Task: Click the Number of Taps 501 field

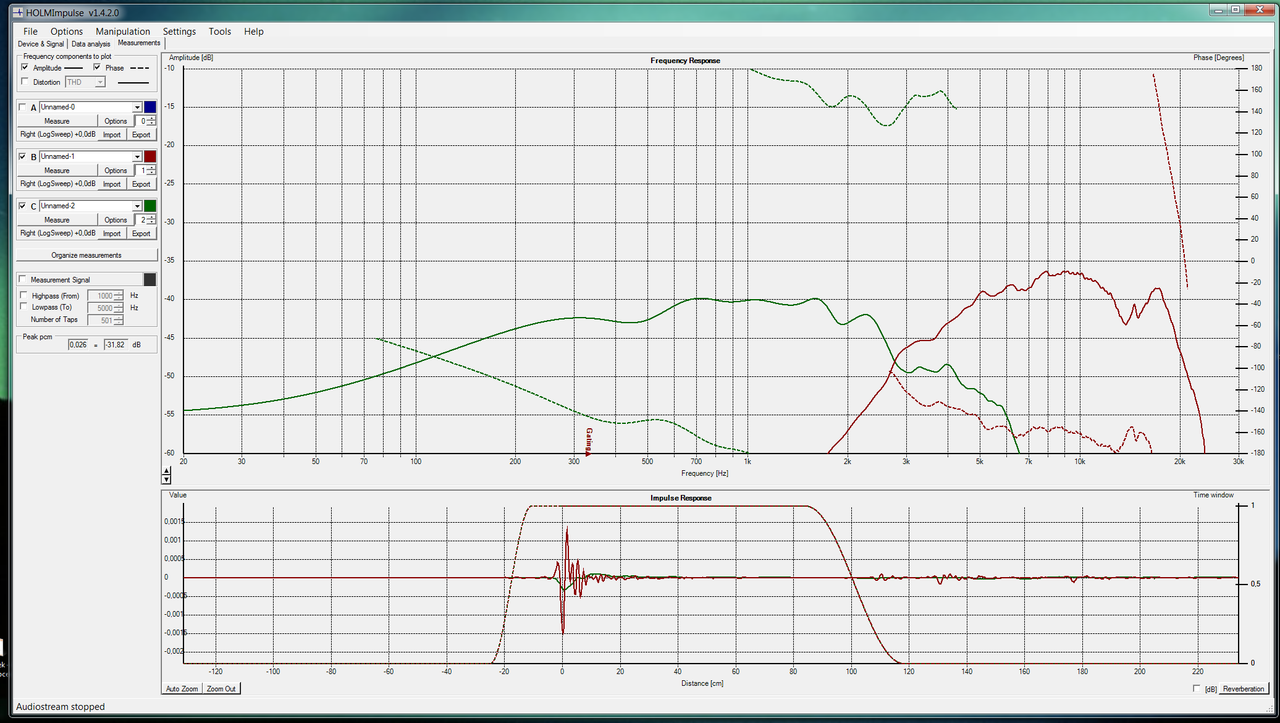Action: [106, 320]
